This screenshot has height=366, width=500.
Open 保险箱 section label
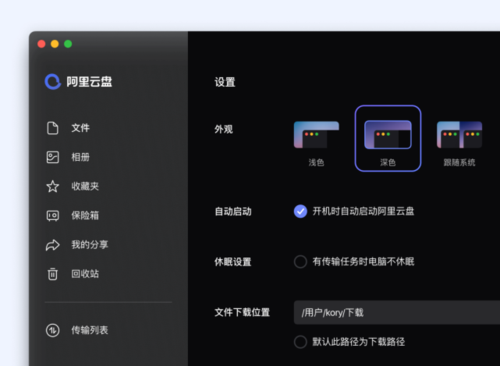85,216
